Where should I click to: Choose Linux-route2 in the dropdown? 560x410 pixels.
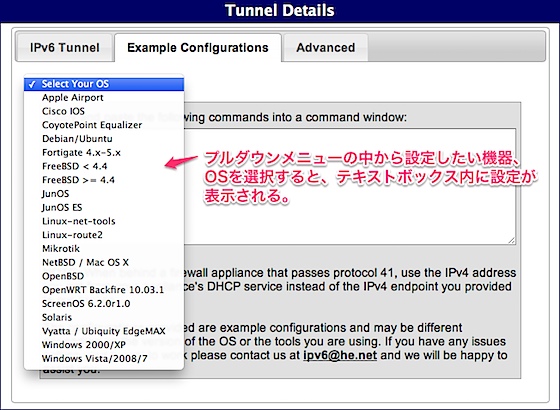[104, 235]
